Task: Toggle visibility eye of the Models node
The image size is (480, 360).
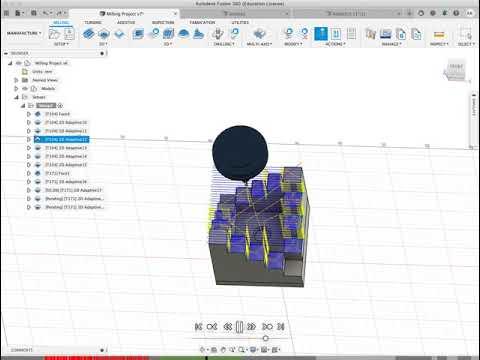Action: point(25,88)
